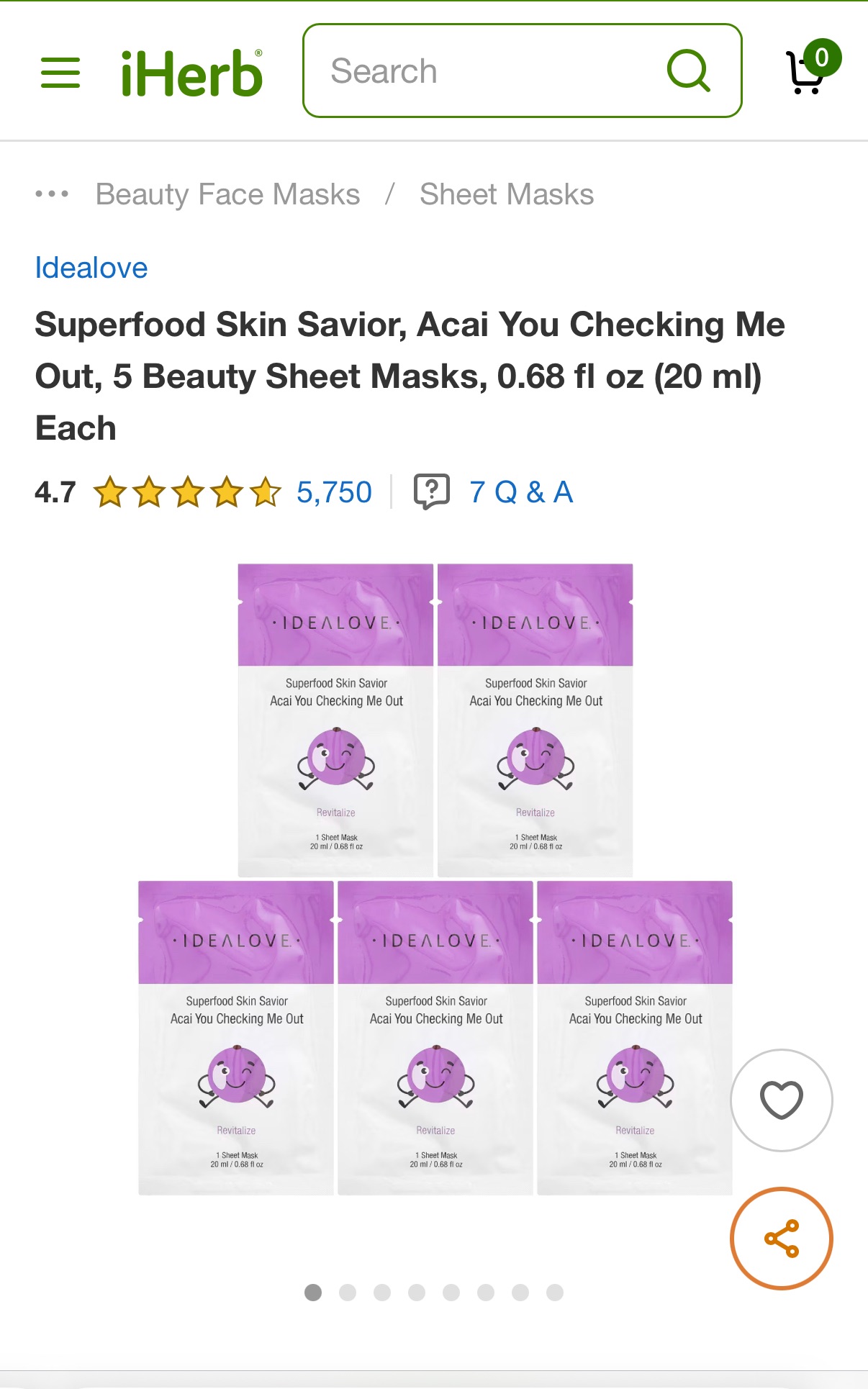Jump to the last carousel dot
The image size is (868, 1389).
click(x=555, y=1293)
